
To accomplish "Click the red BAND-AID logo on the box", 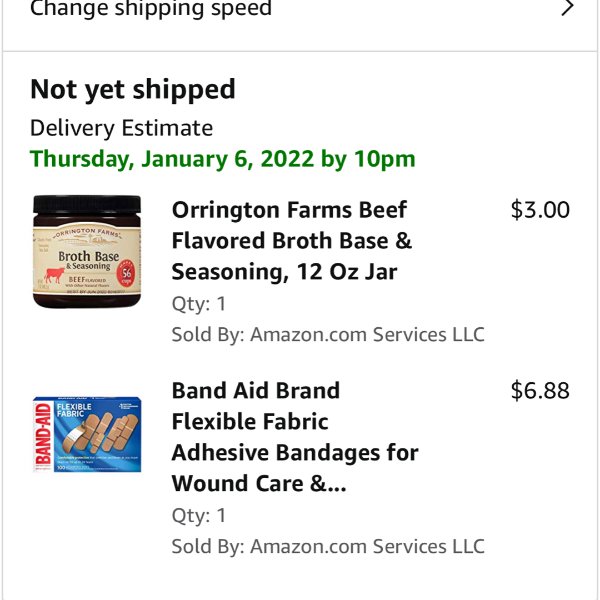I will pos(43,434).
